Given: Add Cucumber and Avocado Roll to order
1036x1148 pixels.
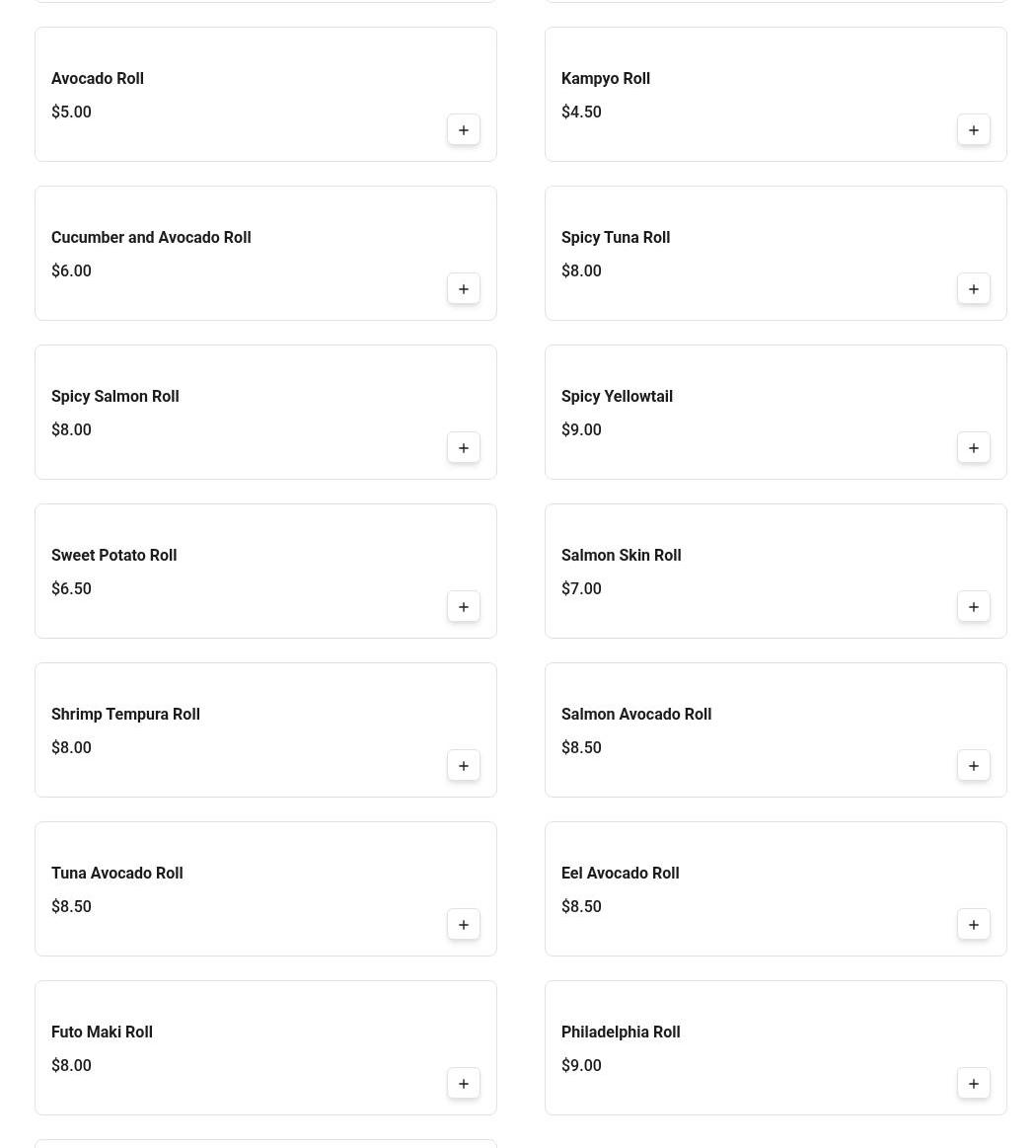Looking at the screenshot, I should (x=464, y=289).
